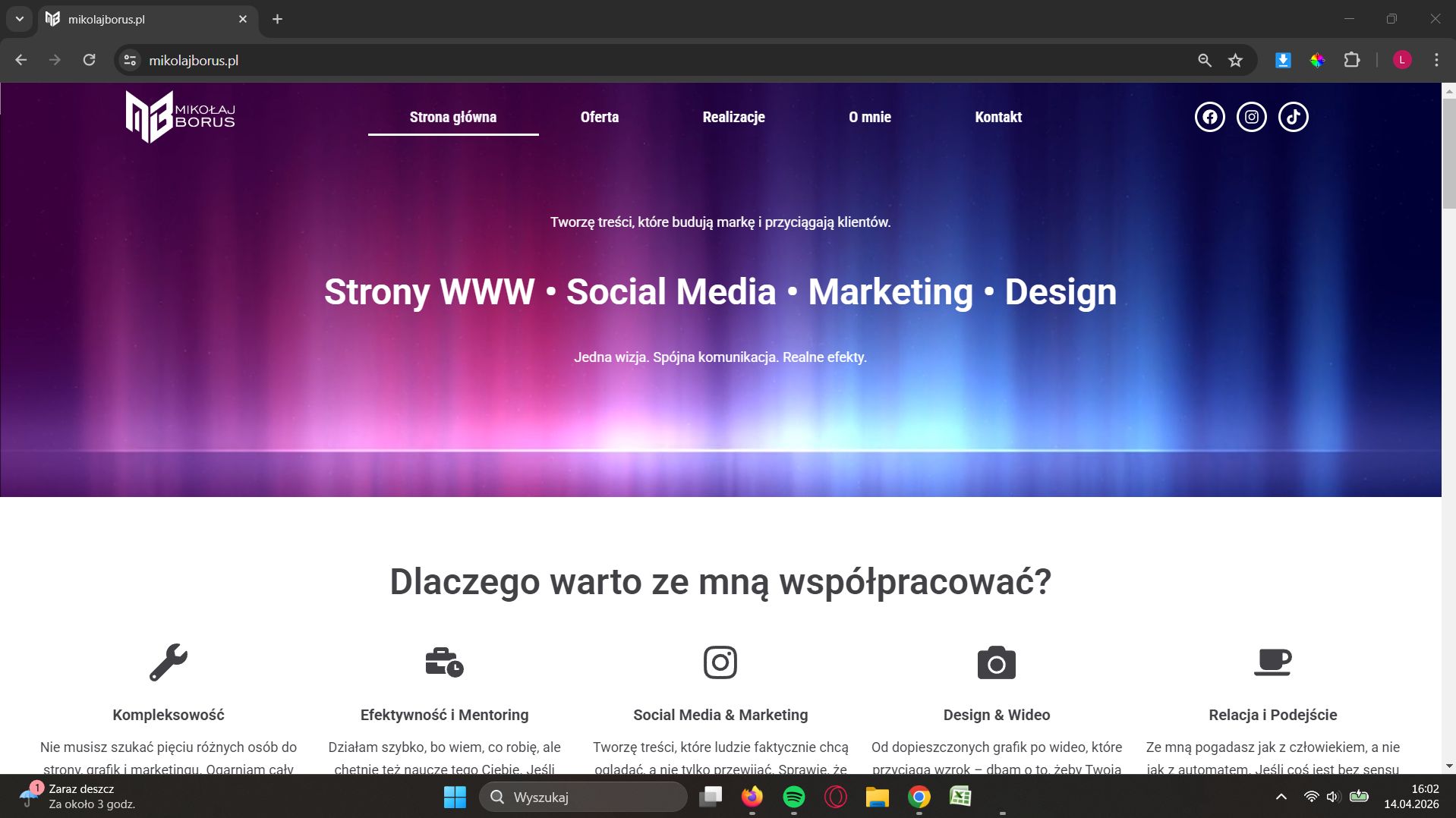The height and width of the screenshot is (818, 1456).
Task: Click the Design & Wideo heading
Action: [996, 715]
